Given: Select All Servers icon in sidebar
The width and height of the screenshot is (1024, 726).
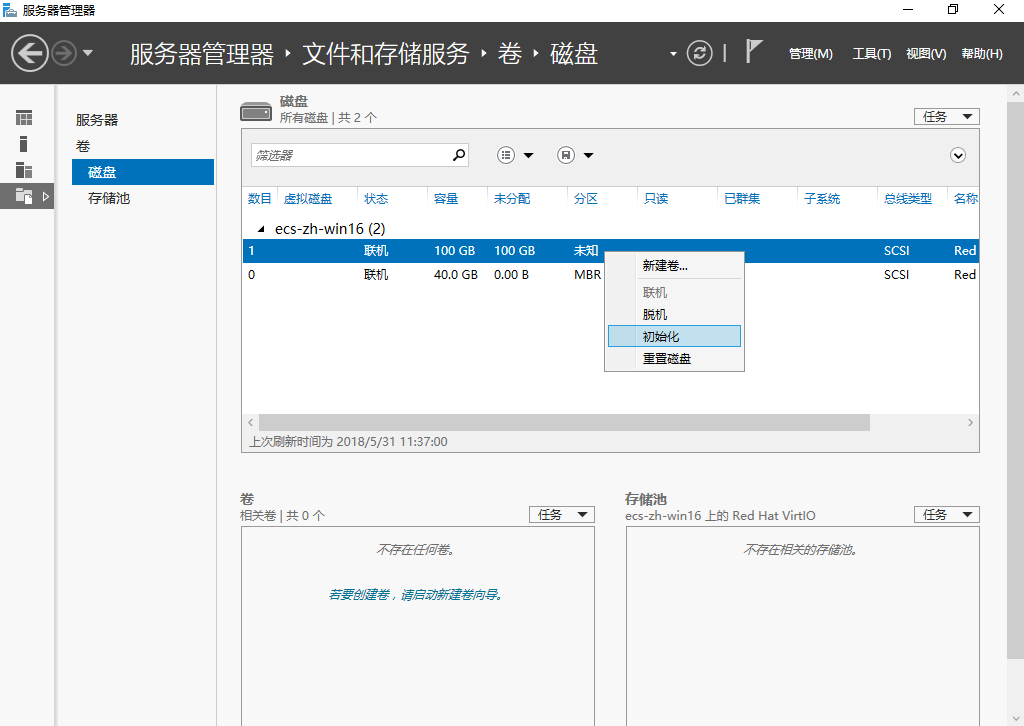Looking at the screenshot, I should click(x=24, y=170).
